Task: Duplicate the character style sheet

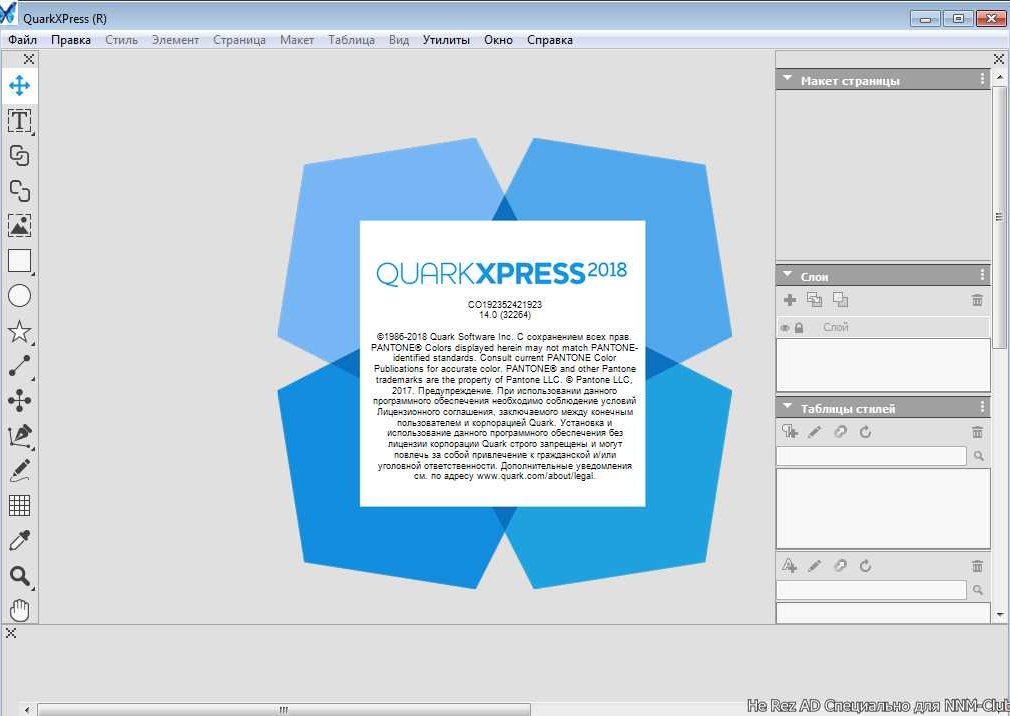Action: [840, 566]
